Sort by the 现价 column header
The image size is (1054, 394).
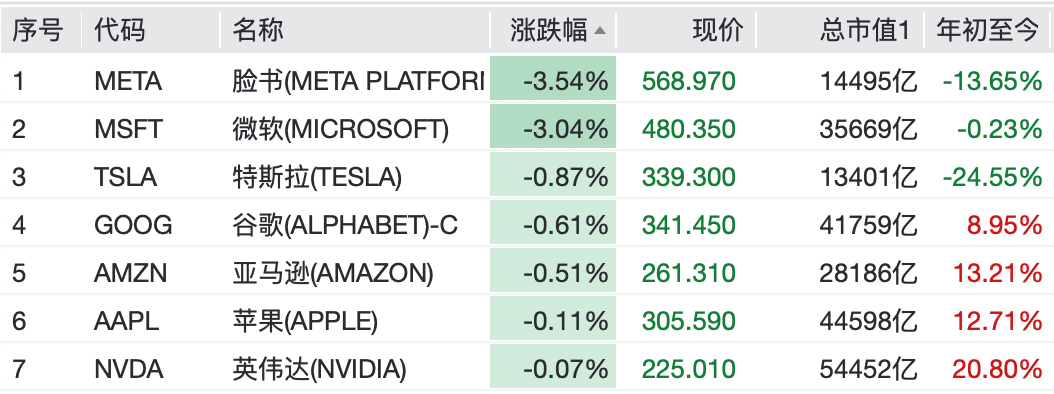pyautogui.click(x=719, y=30)
